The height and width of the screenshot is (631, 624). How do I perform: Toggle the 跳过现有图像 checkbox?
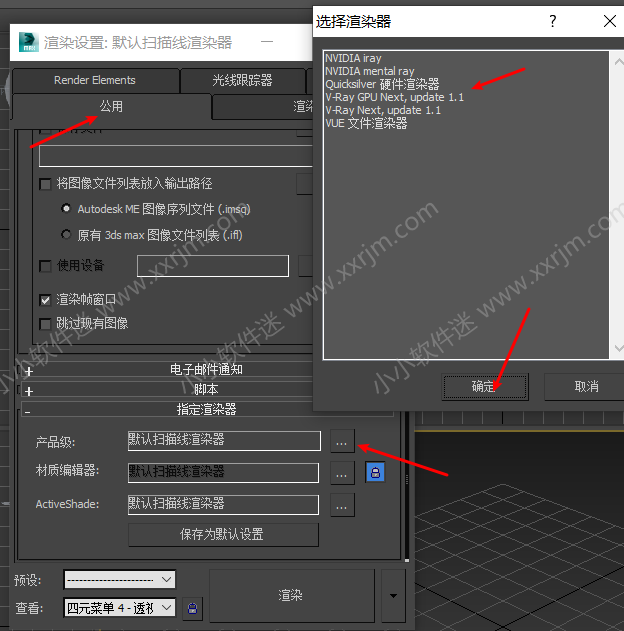point(45,323)
